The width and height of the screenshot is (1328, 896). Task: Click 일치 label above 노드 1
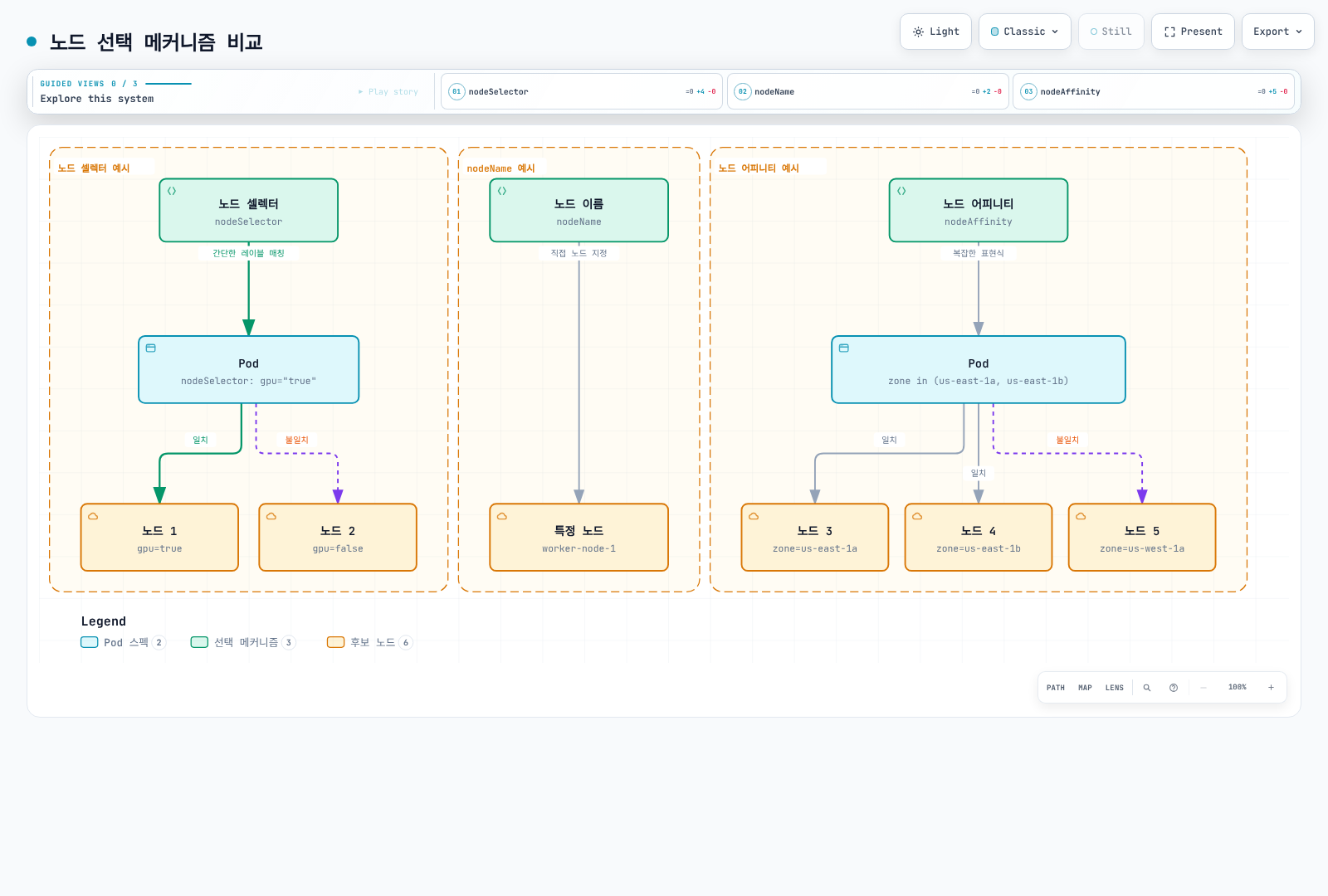(x=200, y=440)
